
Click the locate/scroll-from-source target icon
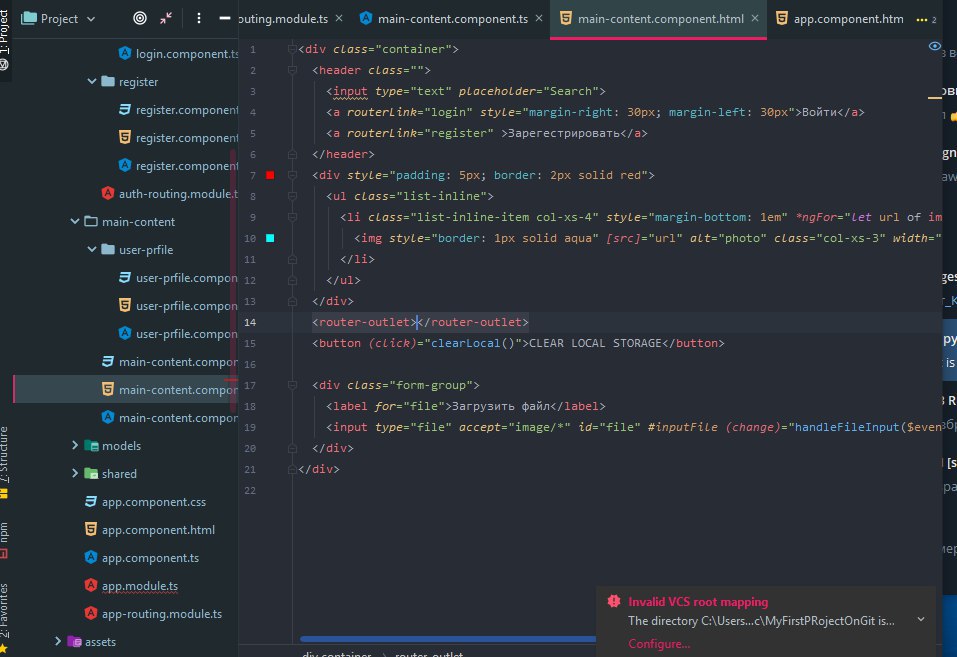coord(139,18)
